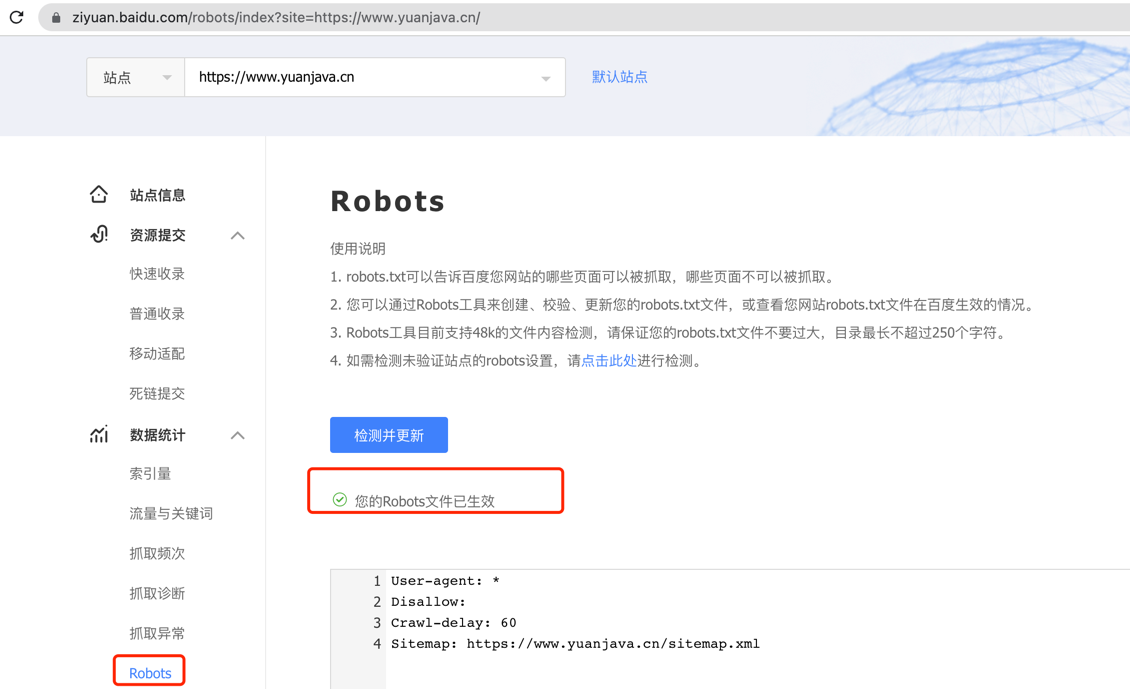Open 死链提交 in sidebar
This screenshot has height=689, width=1130.
point(157,394)
